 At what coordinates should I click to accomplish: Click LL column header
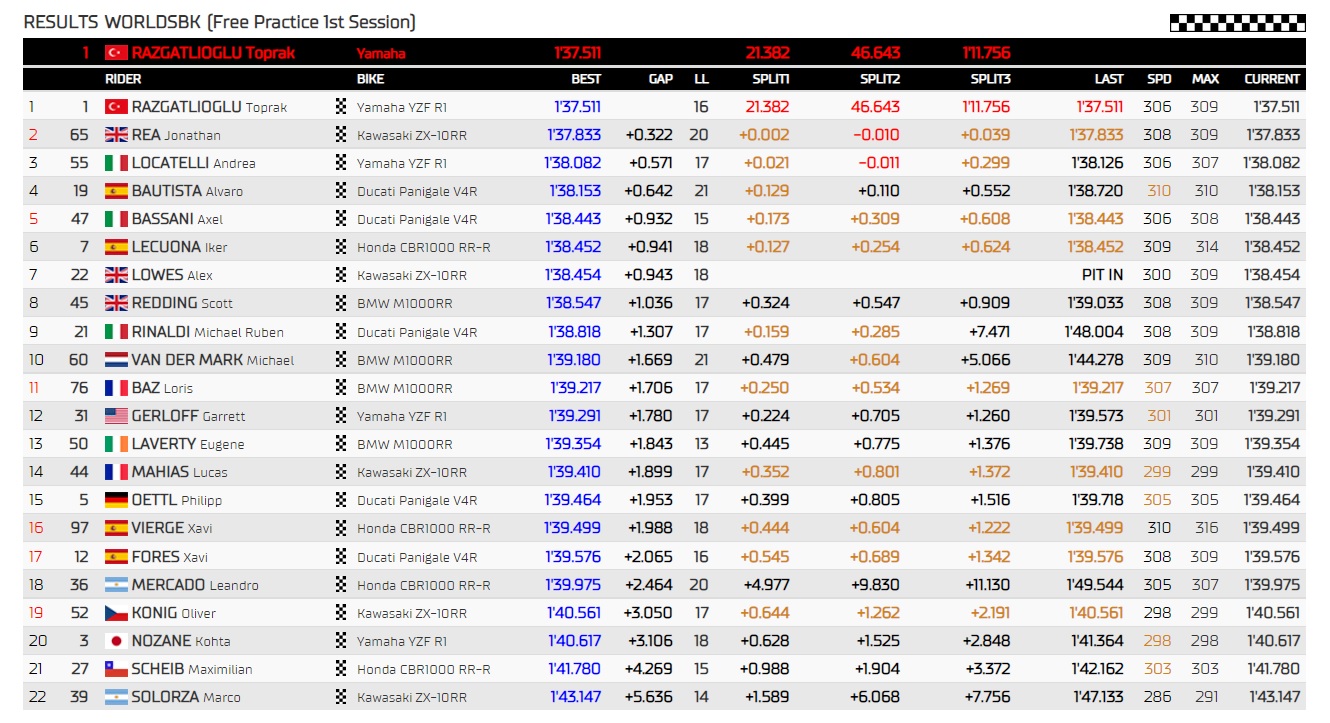701,78
